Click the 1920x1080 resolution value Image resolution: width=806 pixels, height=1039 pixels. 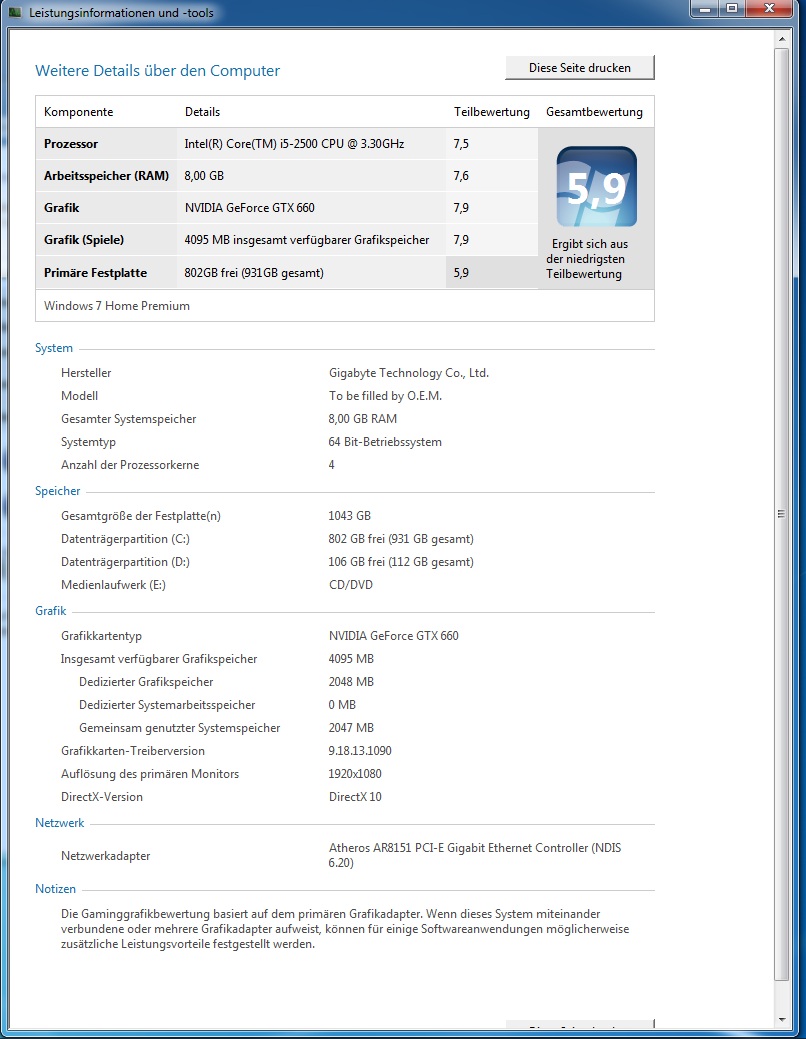click(x=355, y=774)
